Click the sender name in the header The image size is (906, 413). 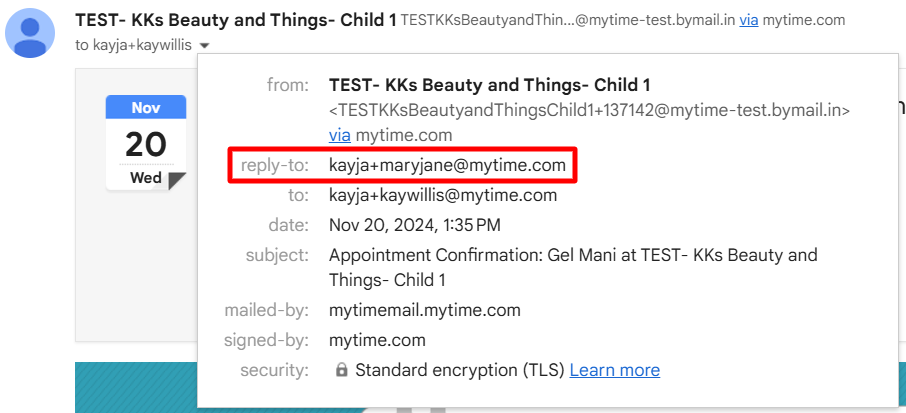point(236,20)
